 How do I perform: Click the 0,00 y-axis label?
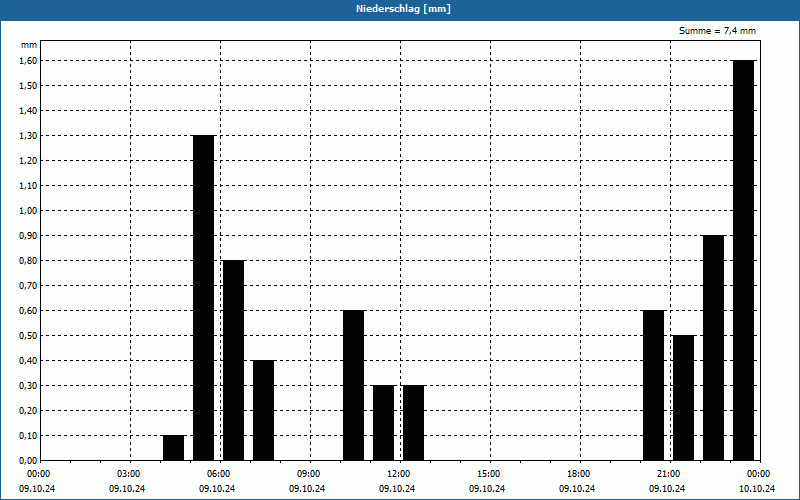coord(29,461)
